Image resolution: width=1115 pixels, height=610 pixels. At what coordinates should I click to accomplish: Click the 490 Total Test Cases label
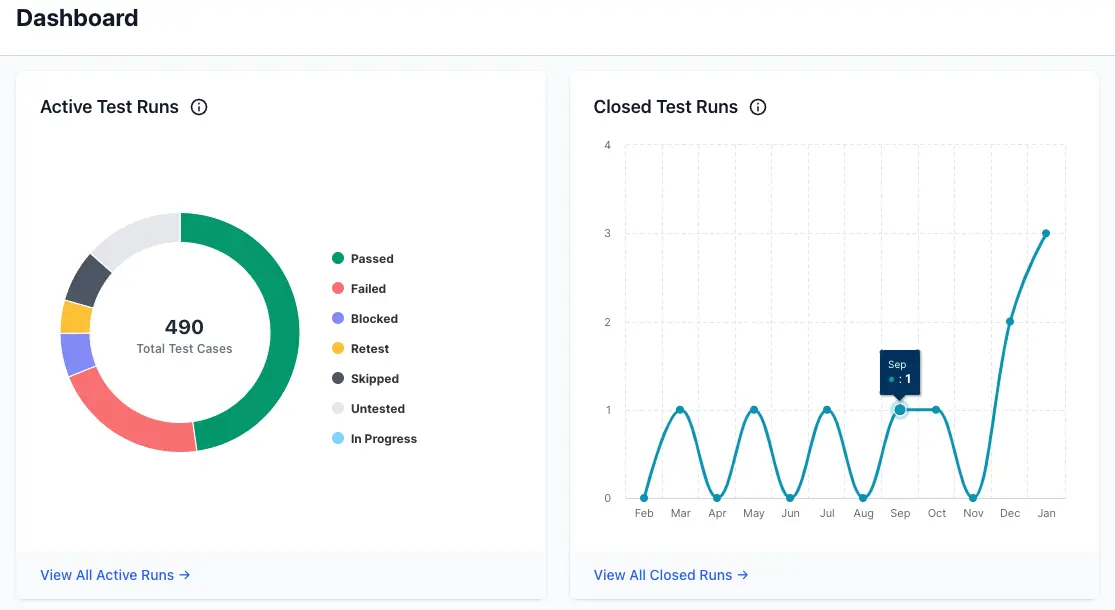click(184, 336)
